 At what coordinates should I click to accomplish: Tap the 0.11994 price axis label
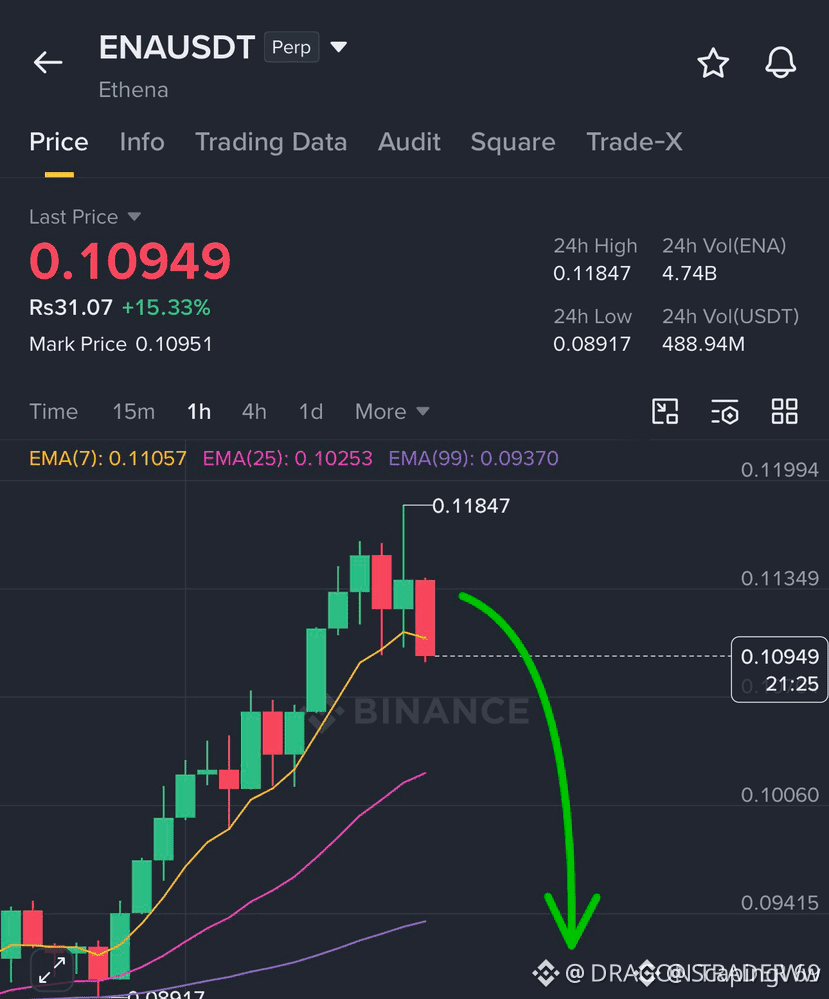(779, 470)
